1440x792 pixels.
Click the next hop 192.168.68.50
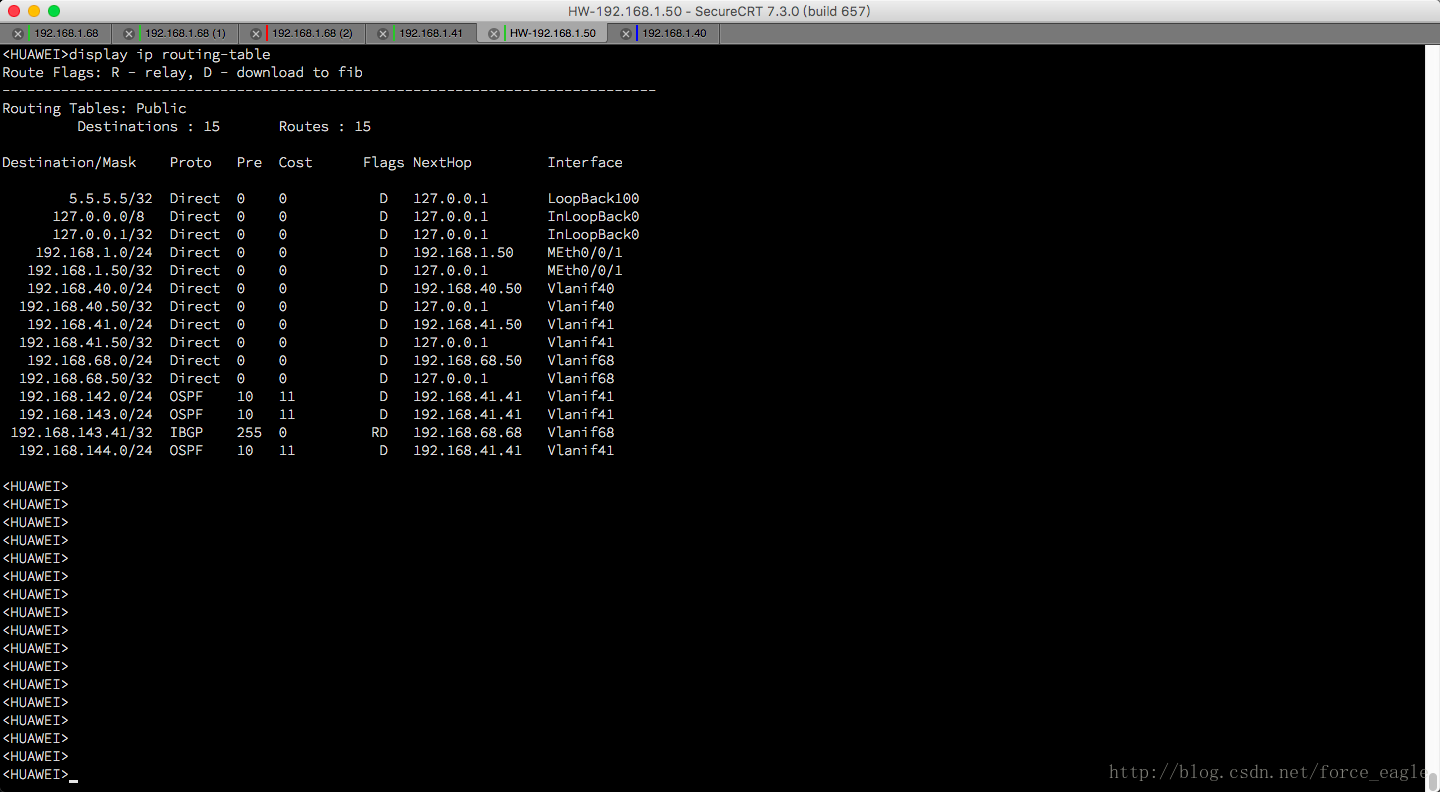pos(467,360)
